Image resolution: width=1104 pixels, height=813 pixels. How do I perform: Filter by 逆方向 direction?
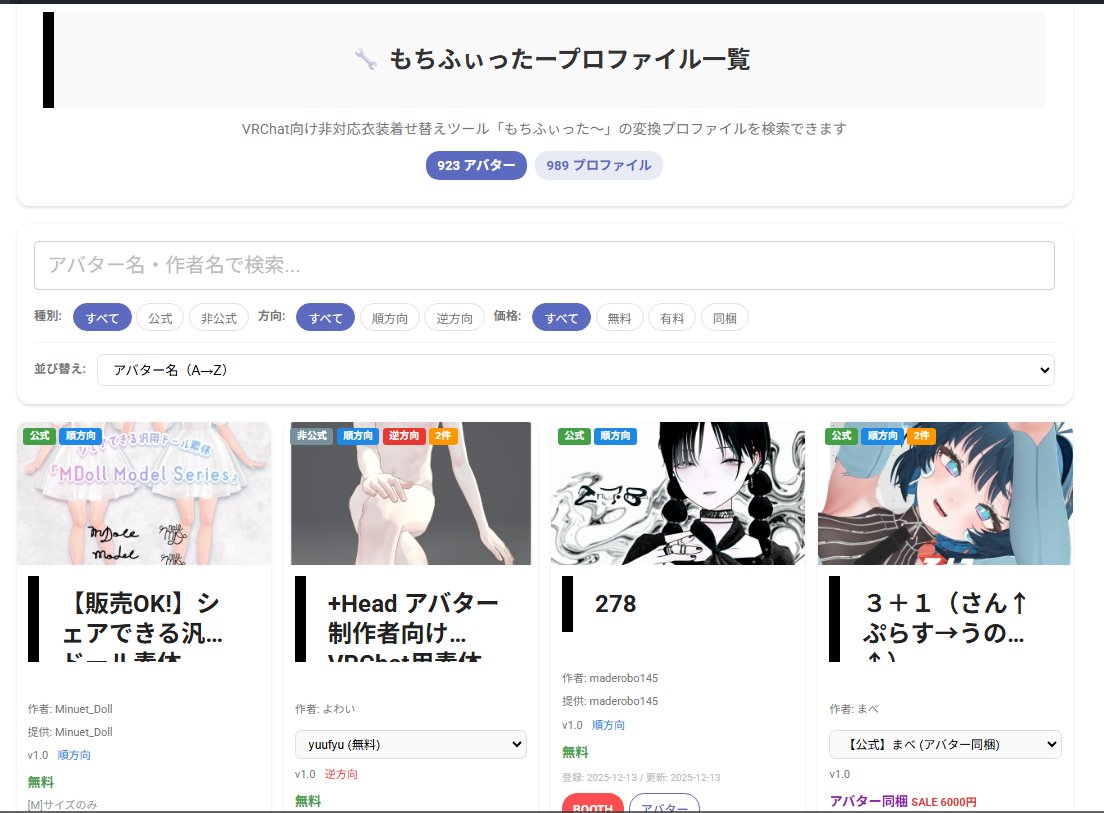click(454, 317)
